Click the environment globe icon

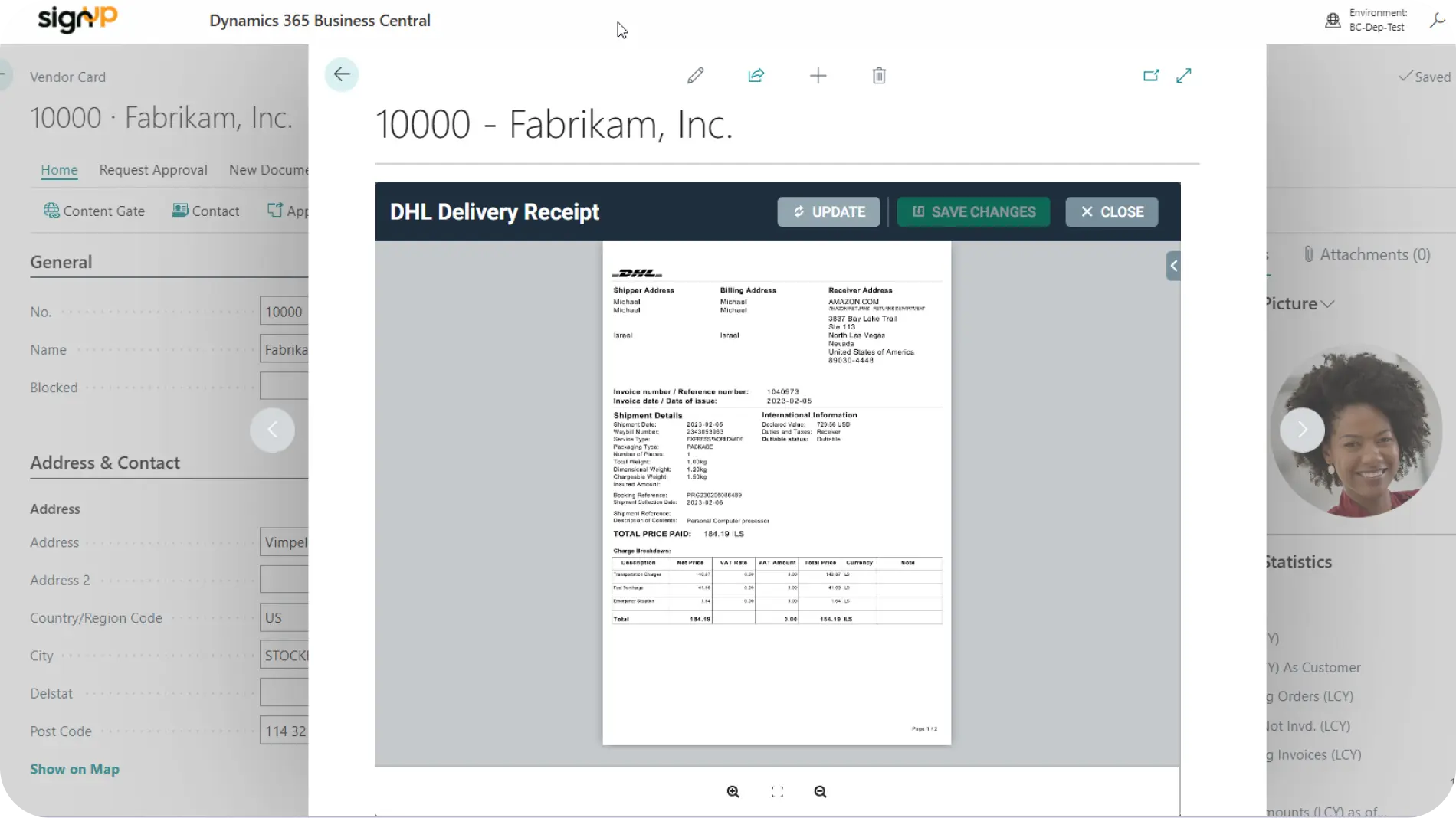[1333, 21]
